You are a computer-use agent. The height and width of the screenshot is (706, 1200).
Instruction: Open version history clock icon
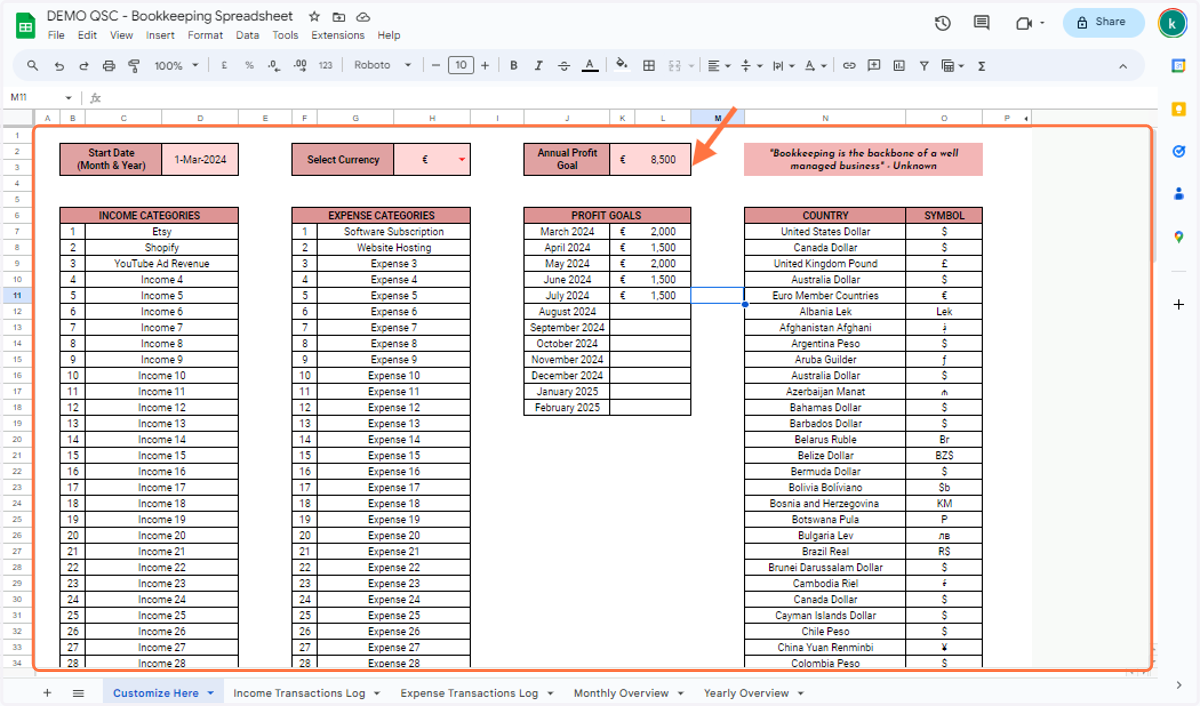[x=942, y=23]
